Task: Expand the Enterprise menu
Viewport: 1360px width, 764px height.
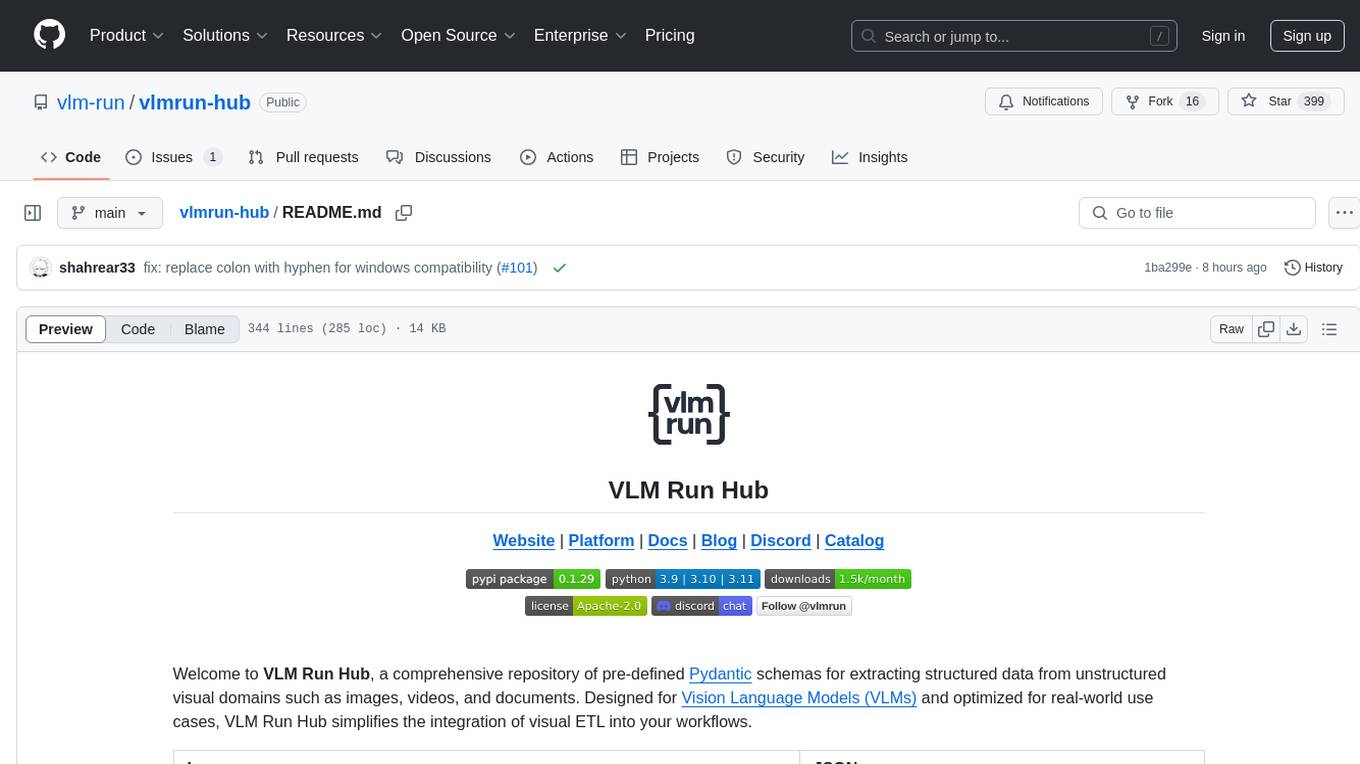Action: [x=580, y=35]
